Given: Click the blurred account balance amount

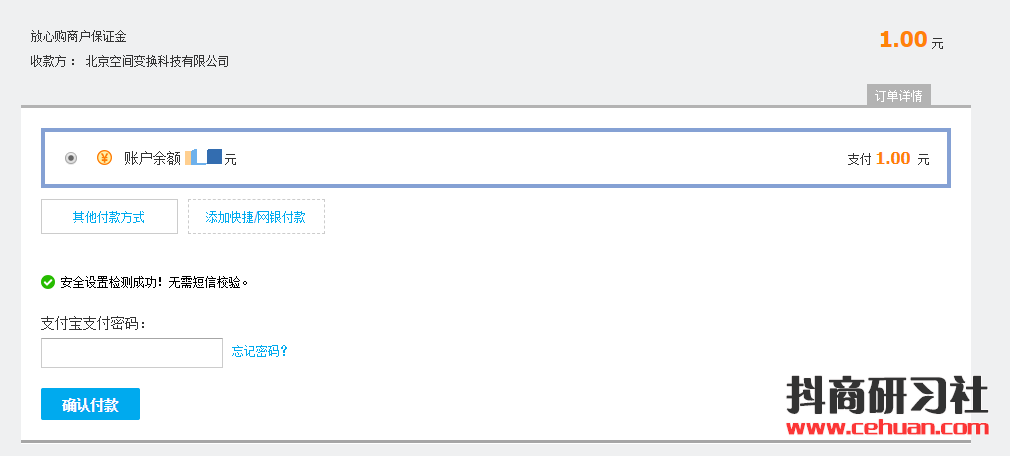Looking at the screenshot, I should 203,157.
